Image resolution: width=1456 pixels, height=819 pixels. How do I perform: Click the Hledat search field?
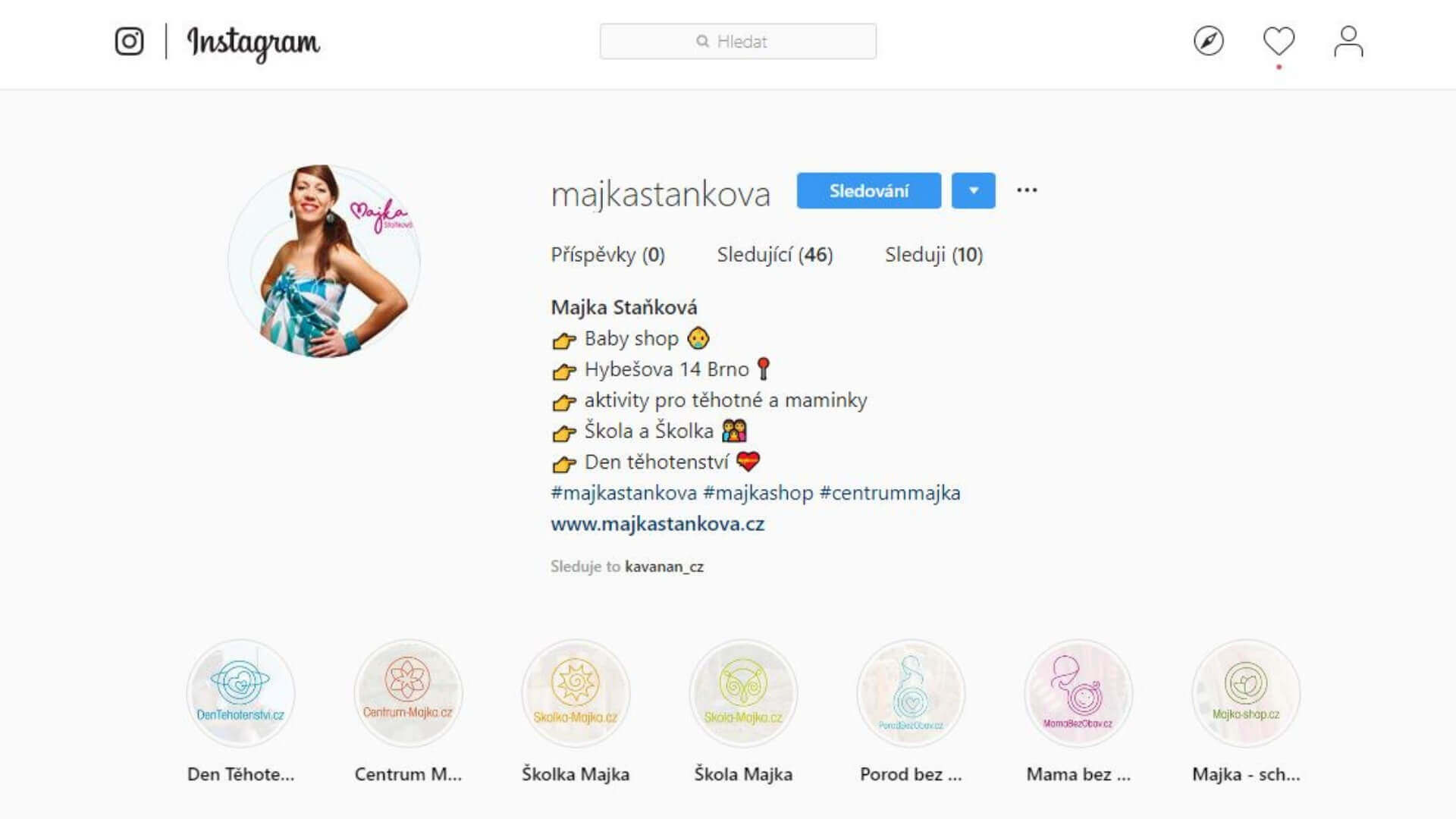click(x=738, y=41)
